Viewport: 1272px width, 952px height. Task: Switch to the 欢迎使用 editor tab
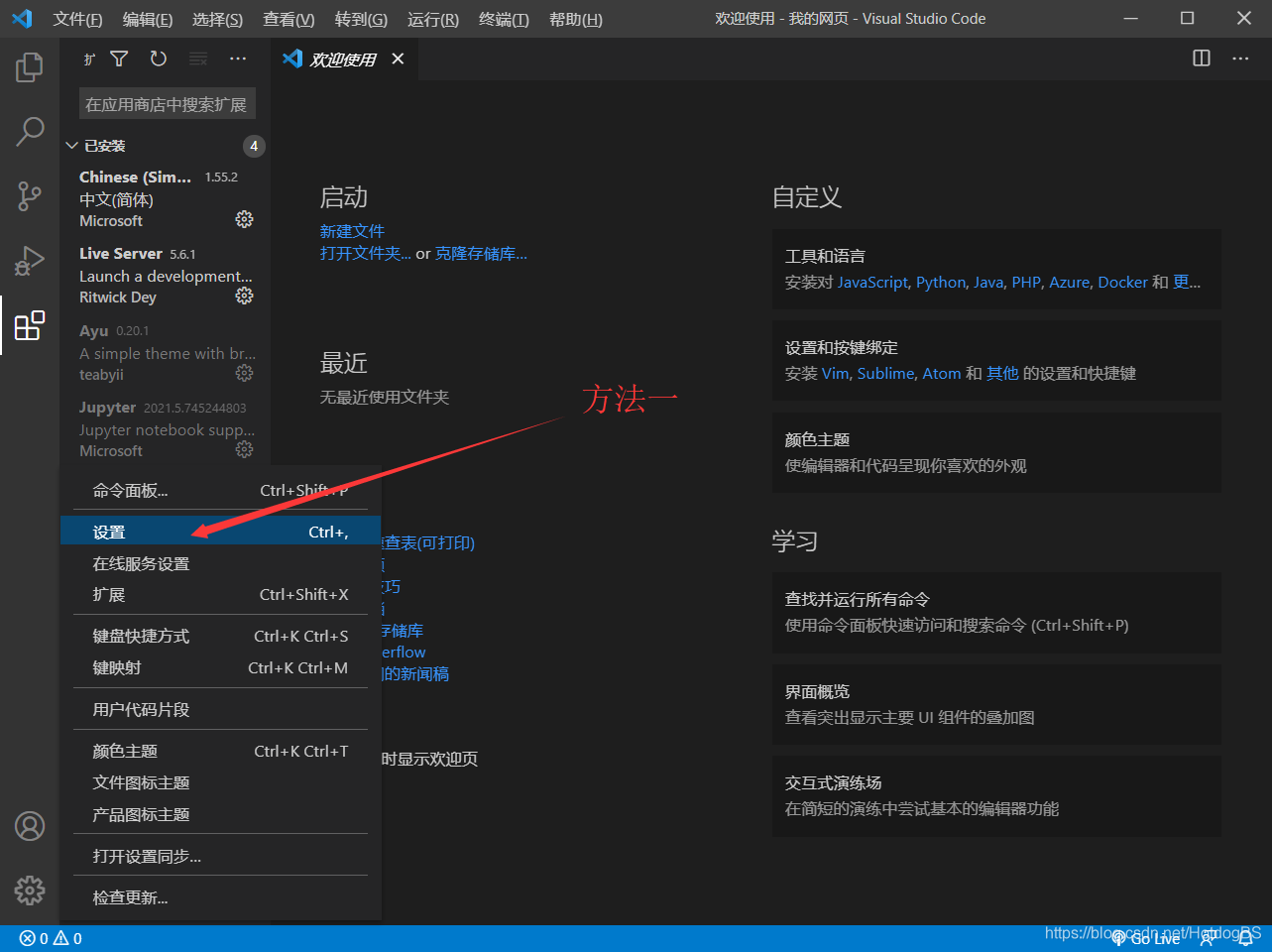344,59
